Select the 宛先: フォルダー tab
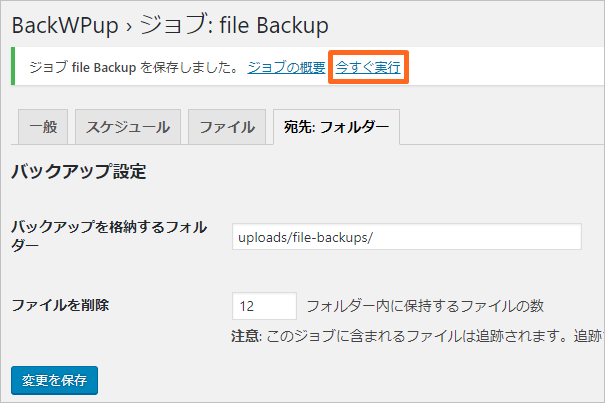Viewport: 605px width, 403px height. click(x=336, y=127)
